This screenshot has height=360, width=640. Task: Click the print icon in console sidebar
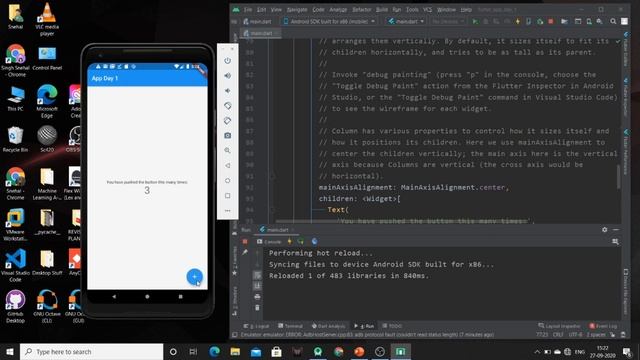(x=257, y=297)
